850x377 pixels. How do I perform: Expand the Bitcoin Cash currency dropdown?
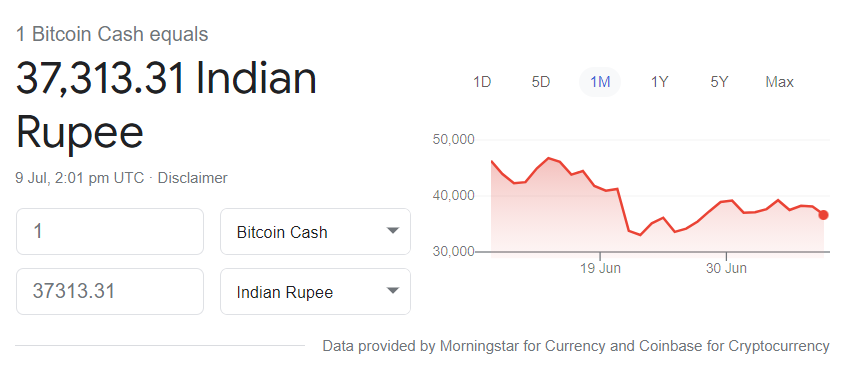pyautogui.click(x=315, y=232)
